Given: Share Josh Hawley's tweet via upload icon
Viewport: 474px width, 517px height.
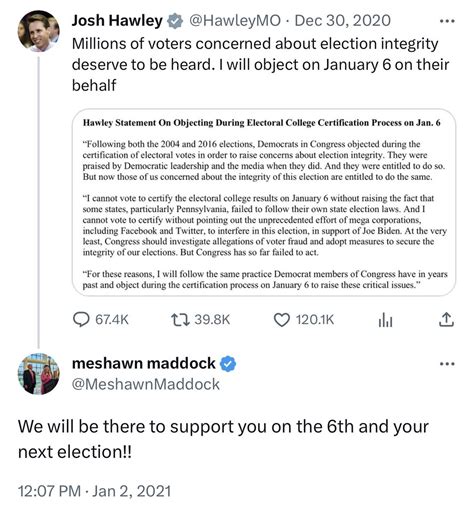Looking at the screenshot, I should pos(446,320).
